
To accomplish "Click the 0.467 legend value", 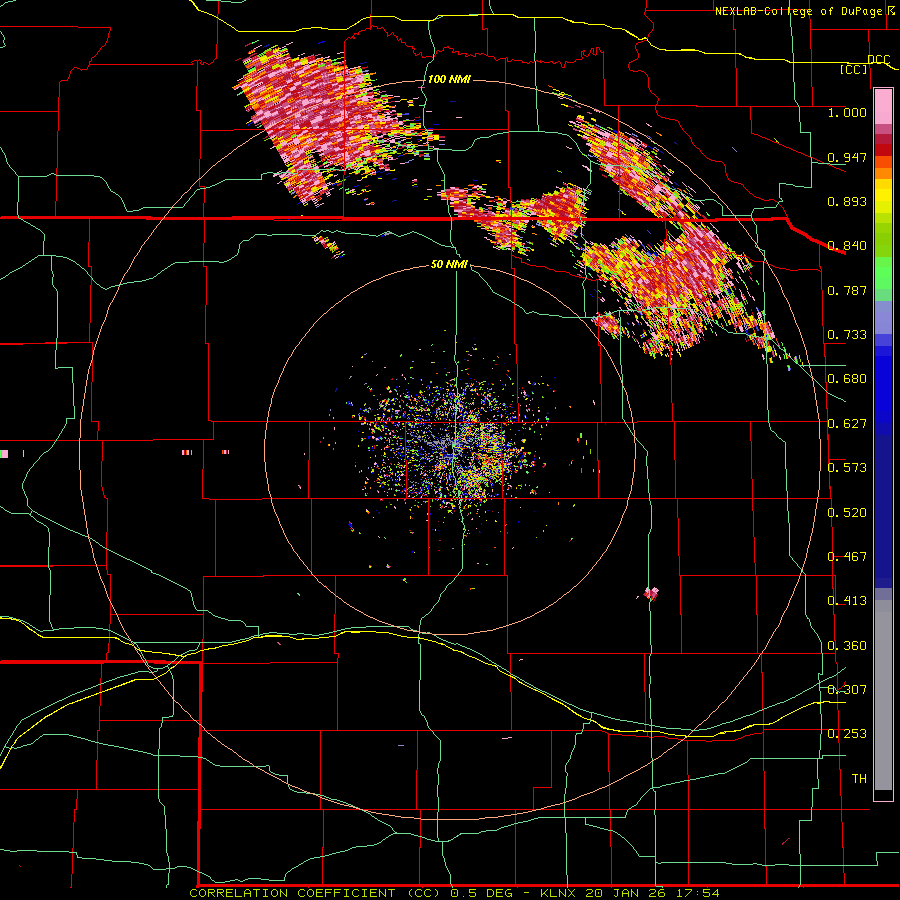I will click(847, 557).
